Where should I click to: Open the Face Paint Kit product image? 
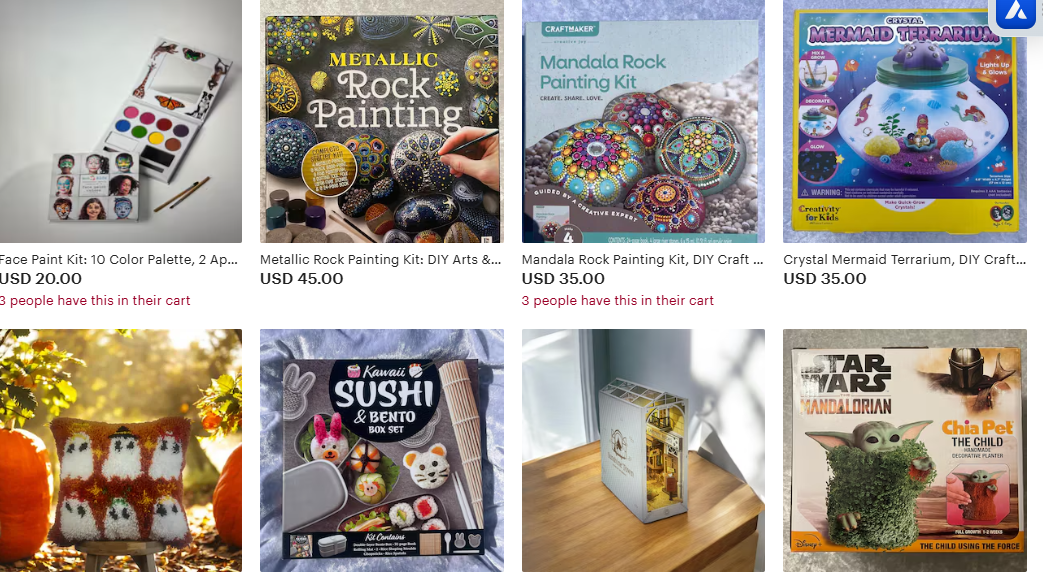(120, 121)
